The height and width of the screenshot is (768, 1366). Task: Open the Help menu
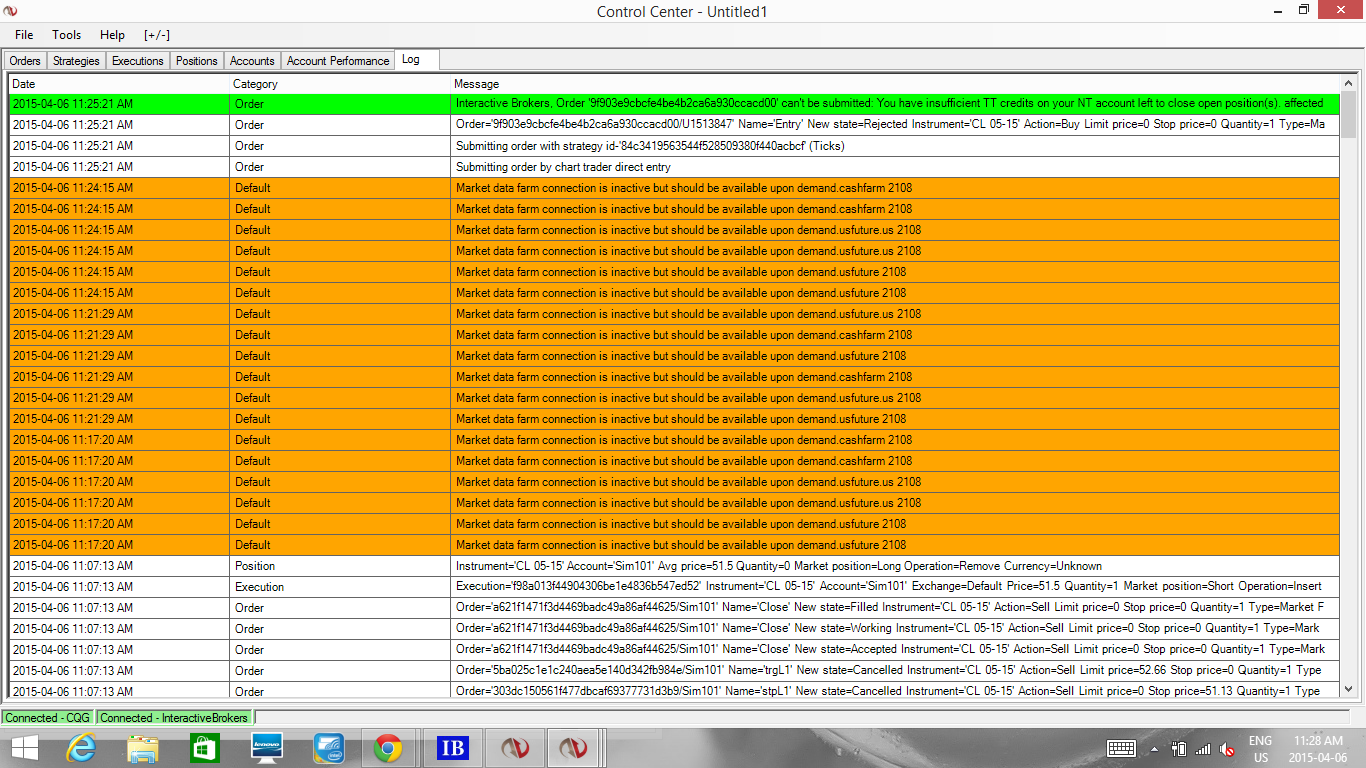pyautogui.click(x=113, y=35)
